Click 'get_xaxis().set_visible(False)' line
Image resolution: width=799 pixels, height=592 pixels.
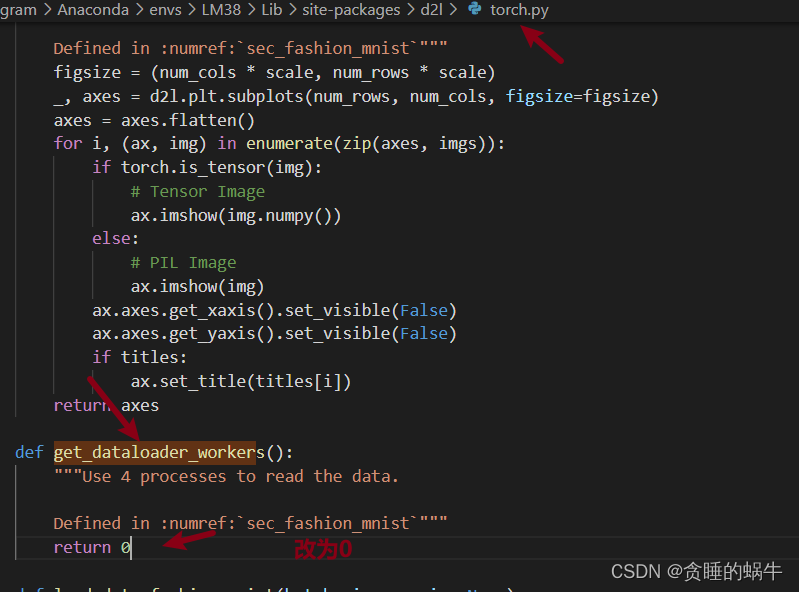tap(274, 310)
